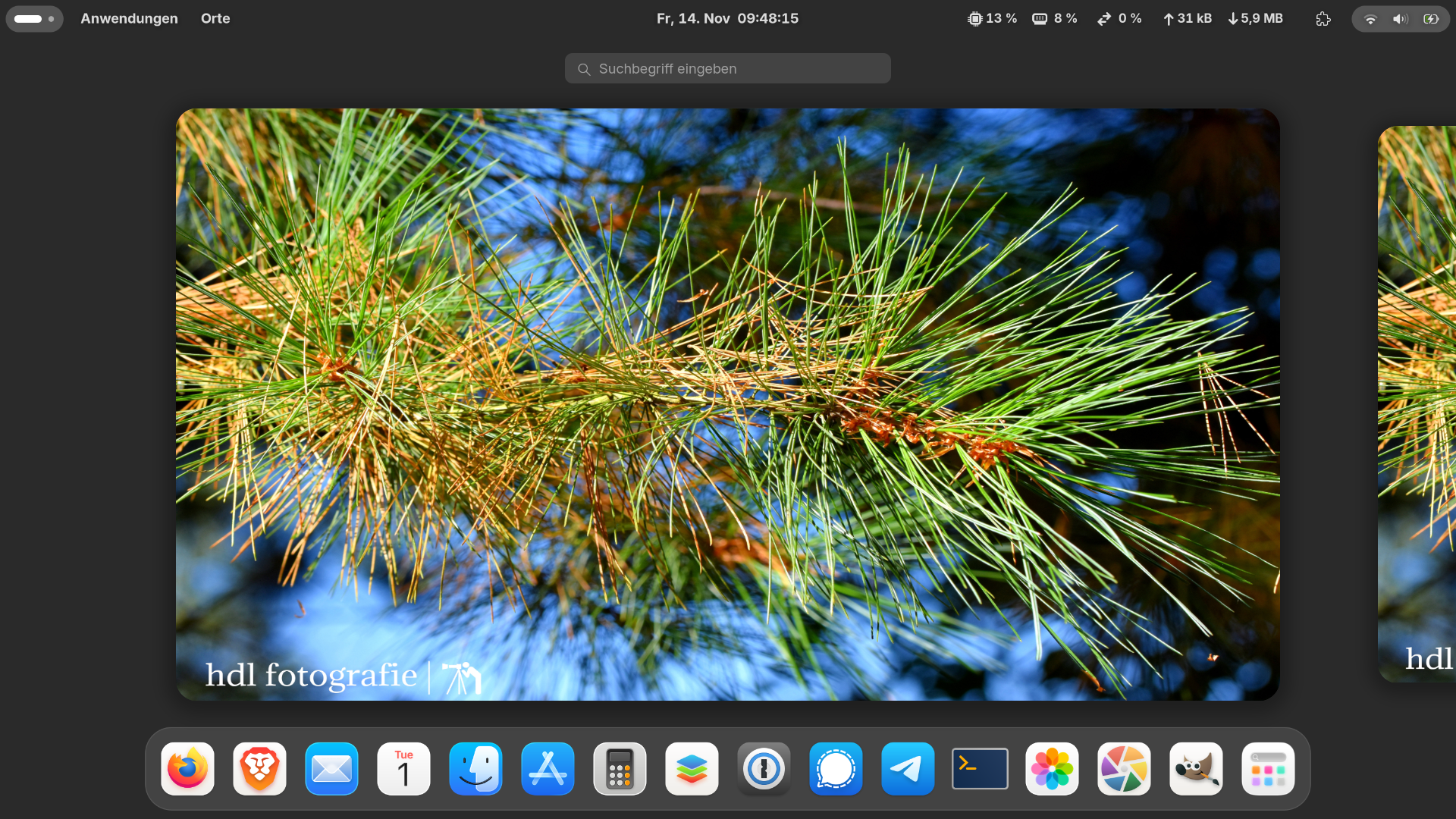Image resolution: width=1456 pixels, height=819 pixels.
Task: Open the Anwendungen menu
Action: [x=129, y=18]
